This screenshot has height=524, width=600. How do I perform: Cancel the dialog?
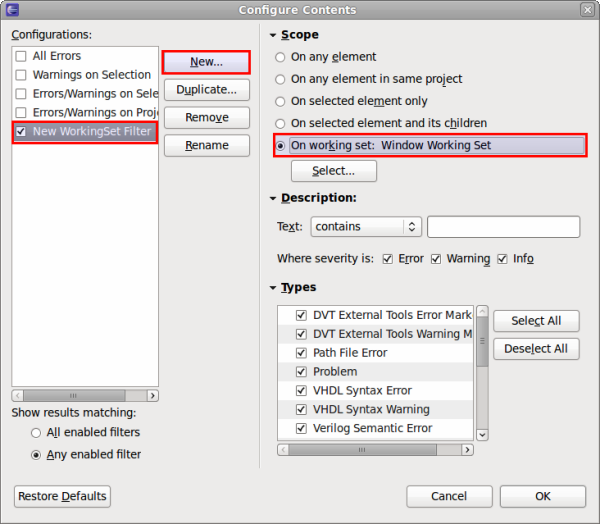coord(449,496)
